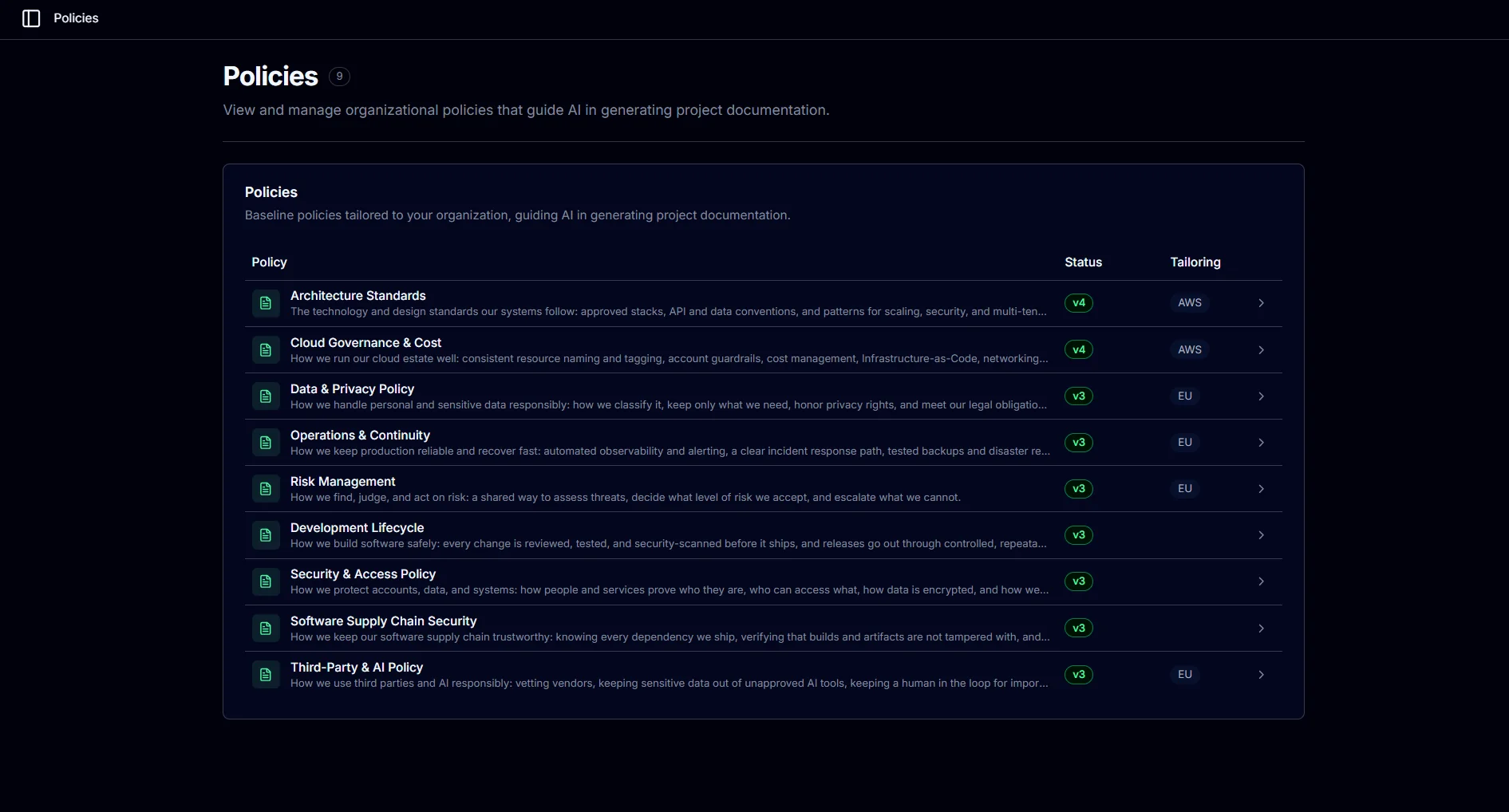The height and width of the screenshot is (812, 1509).
Task: Expand Development Lifecycle row chevron
Action: (1261, 535)
